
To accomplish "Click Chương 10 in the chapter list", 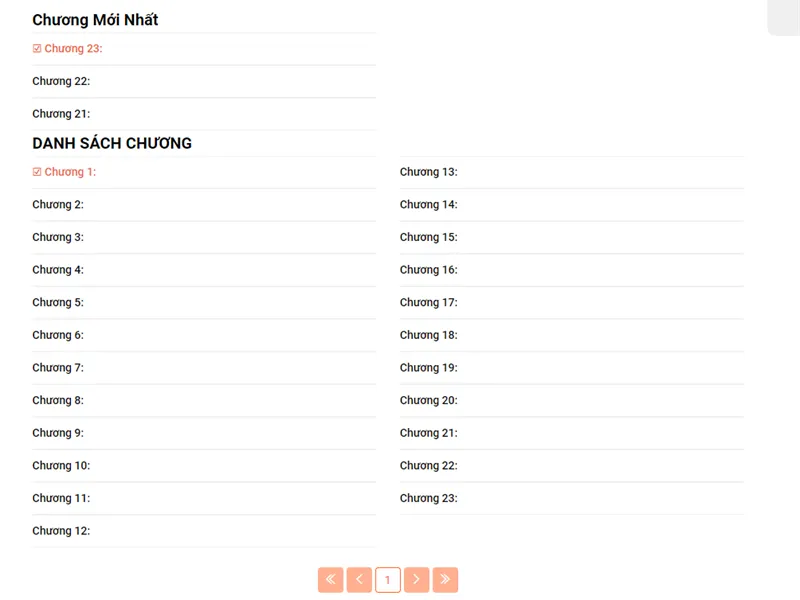I will click(x=61, y=466).
